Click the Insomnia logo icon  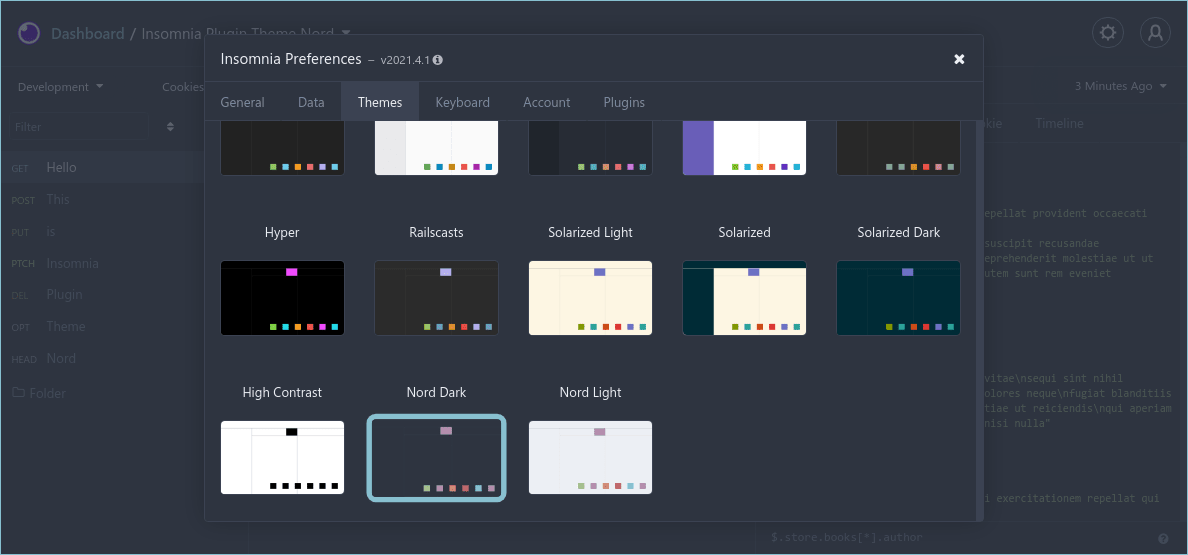coord(29,33)
